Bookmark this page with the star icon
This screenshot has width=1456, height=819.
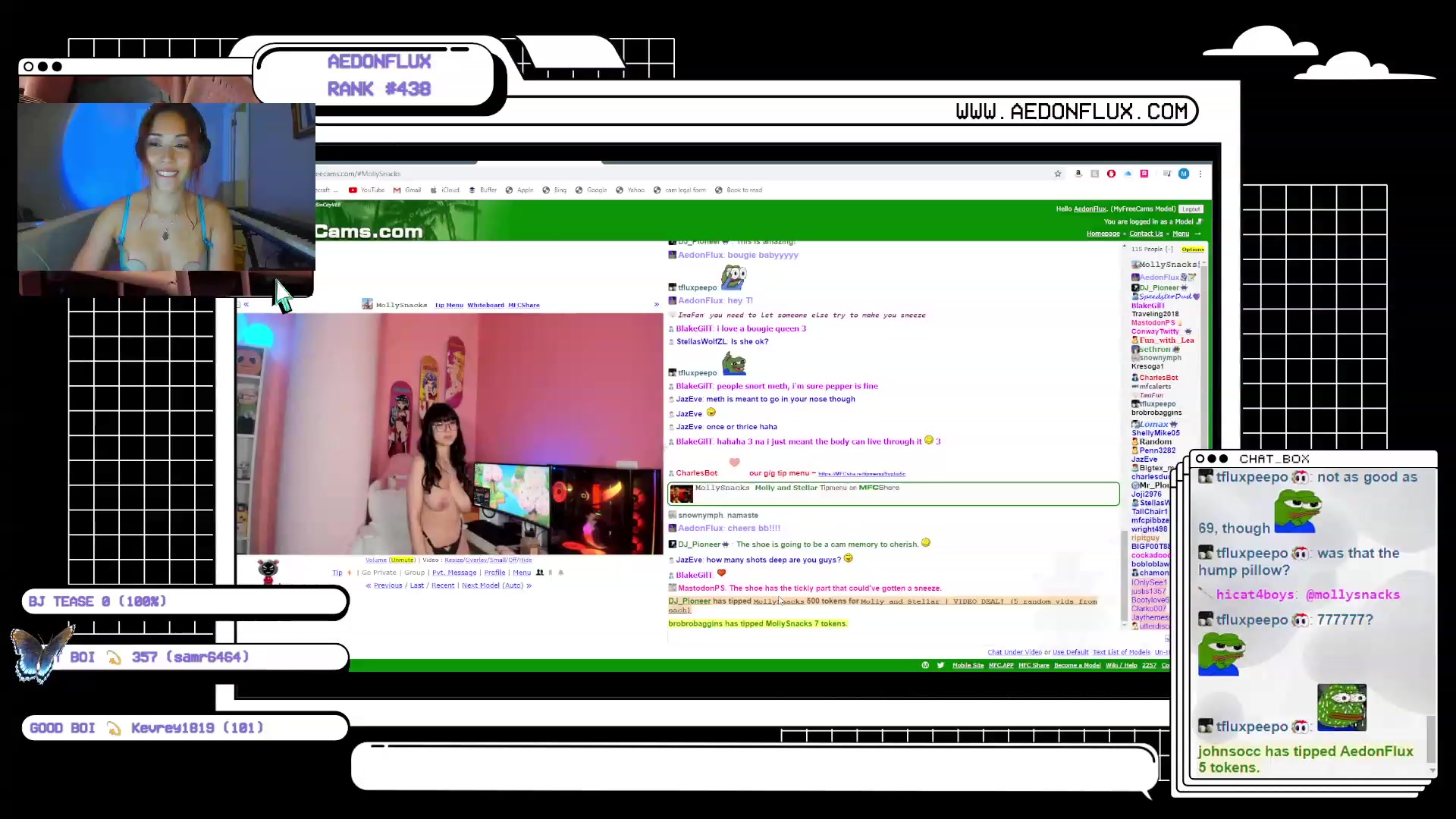click(x=1058, y=174)
